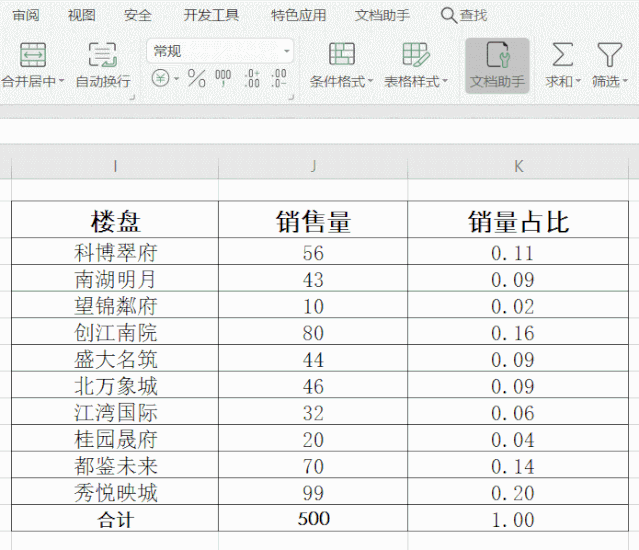639x550 pixels.
Task: Toggle the auto wrap text icon
Action: pos(103,55)
